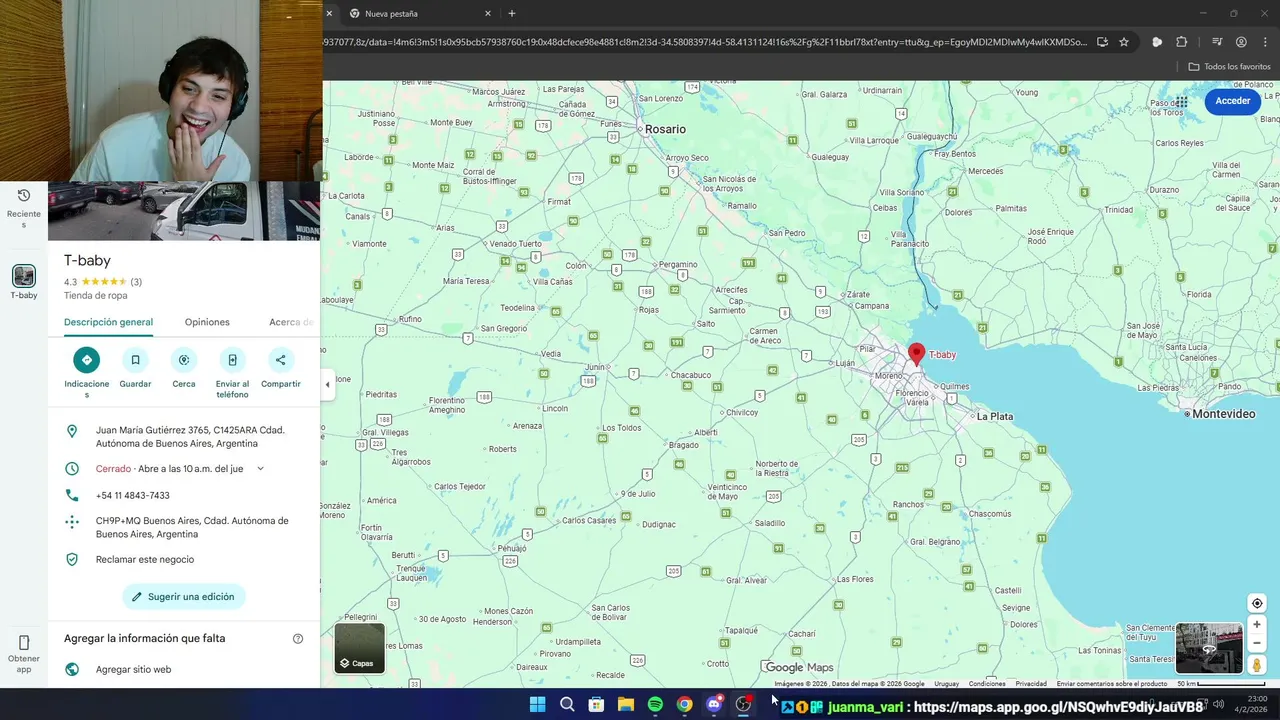1280x720 pixels.
Task: Click the install app icon in address bar
Action: pyautogui.click(x=1102, y=42)
